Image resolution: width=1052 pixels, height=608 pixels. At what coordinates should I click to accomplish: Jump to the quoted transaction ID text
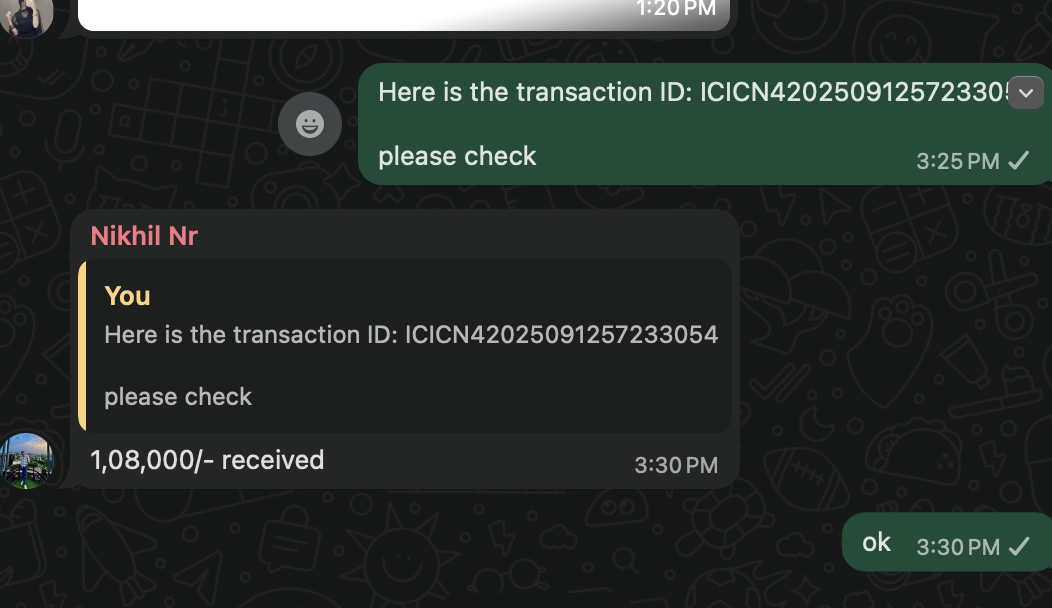click(411, 334)
